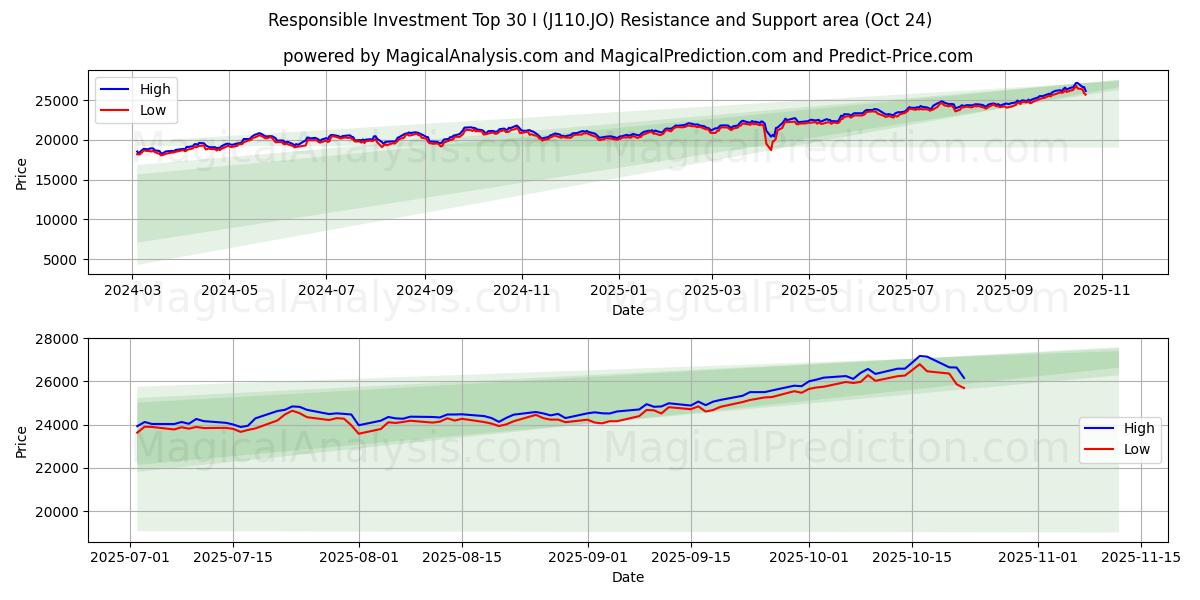Click the red Low line swatch in top legend
The image size is (1200, 600).
click(x=116, y=111)
